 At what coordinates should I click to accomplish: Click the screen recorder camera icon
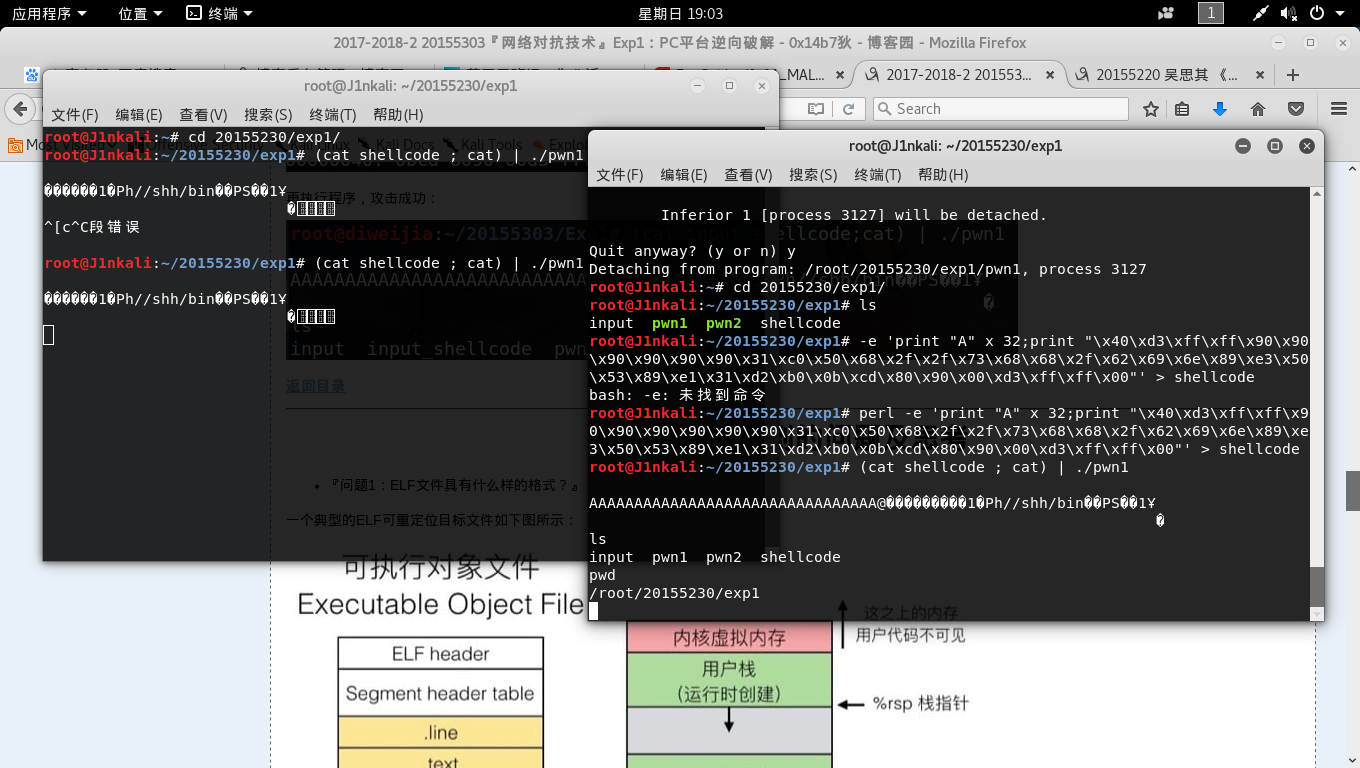coord(1166,13)
